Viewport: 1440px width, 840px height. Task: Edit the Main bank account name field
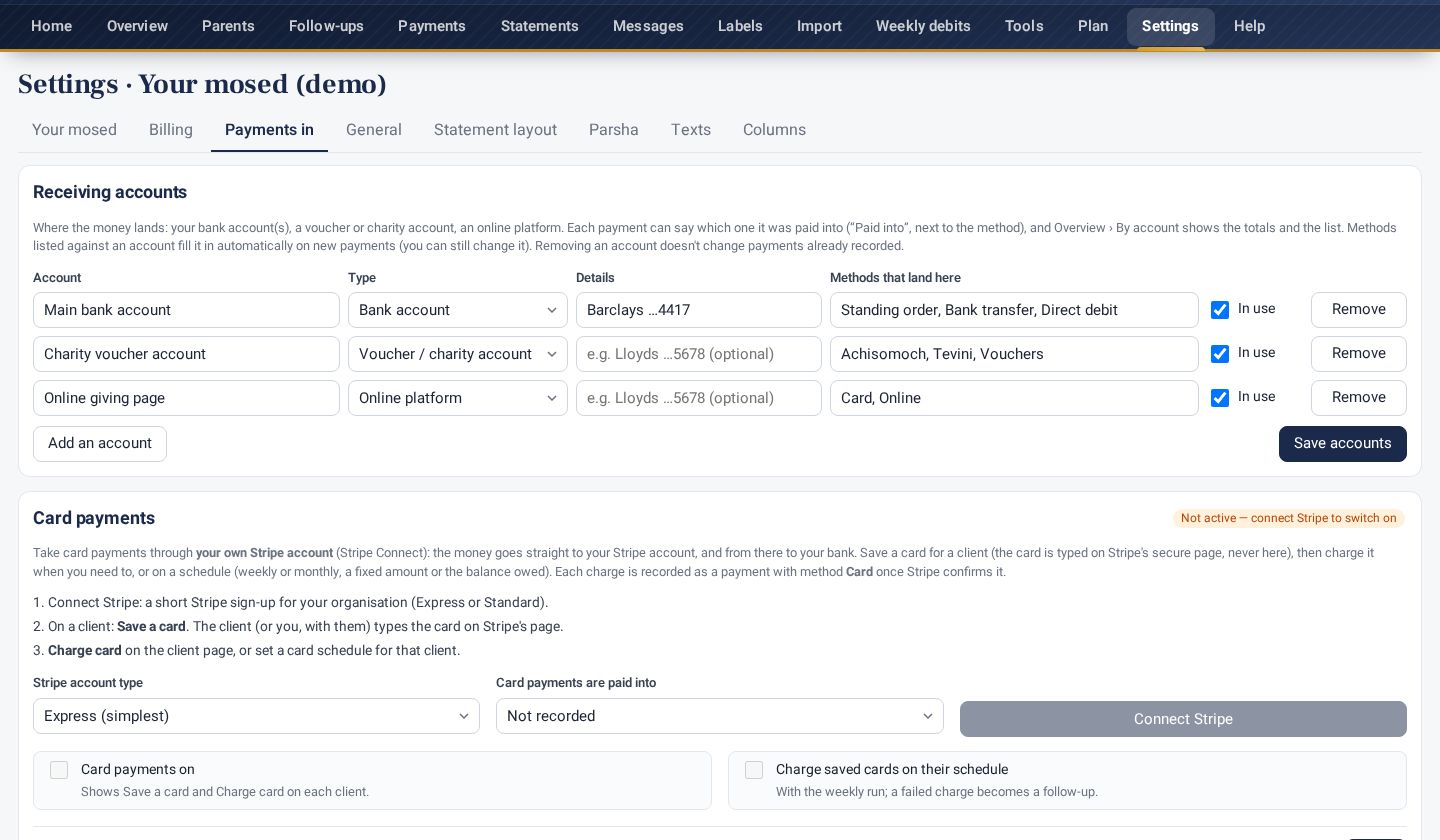[186, 310]
